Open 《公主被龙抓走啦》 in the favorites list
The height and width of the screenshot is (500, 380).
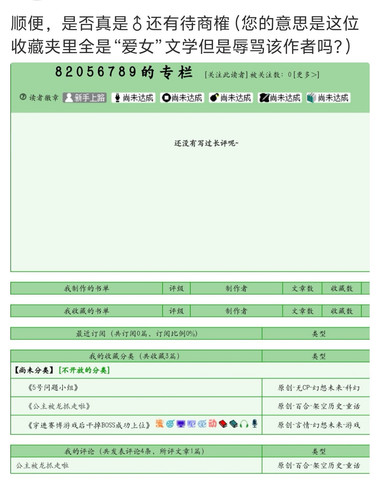59,406
